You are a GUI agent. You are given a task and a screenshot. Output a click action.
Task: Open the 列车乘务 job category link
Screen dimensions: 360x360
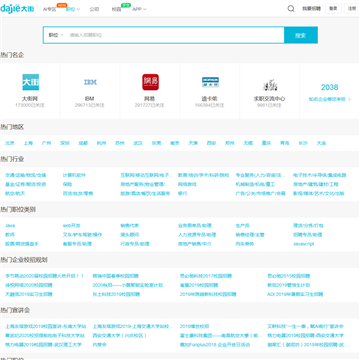coord(245,244)
